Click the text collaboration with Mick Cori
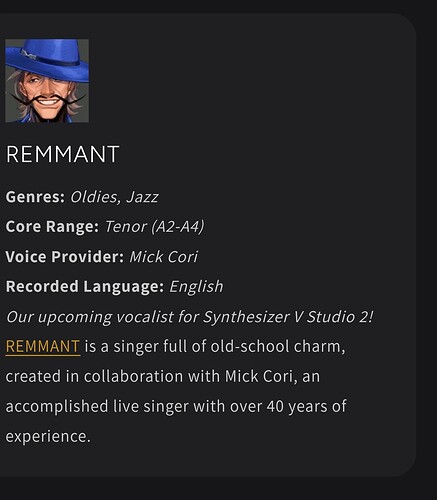 tap(188, 376)
